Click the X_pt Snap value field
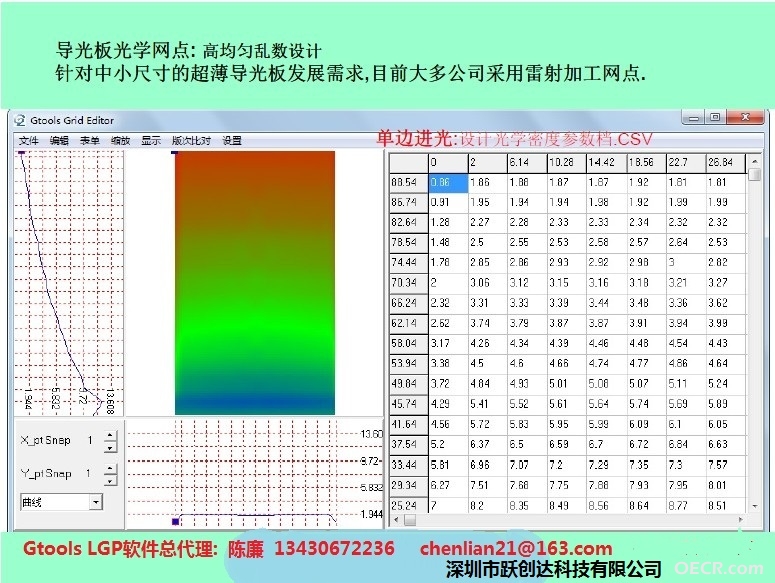775x583 pixels. (90, 440)
